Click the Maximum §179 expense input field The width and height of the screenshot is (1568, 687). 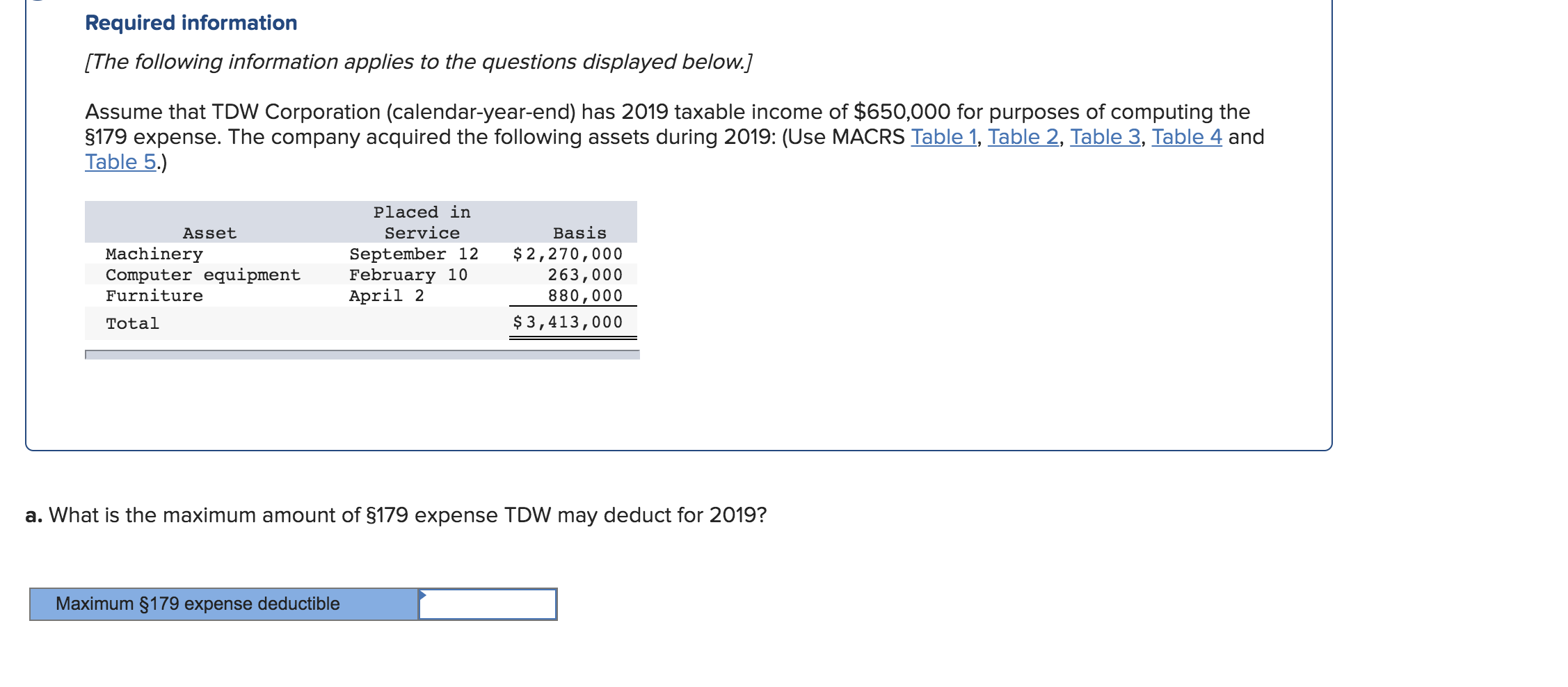pos(487,604)
